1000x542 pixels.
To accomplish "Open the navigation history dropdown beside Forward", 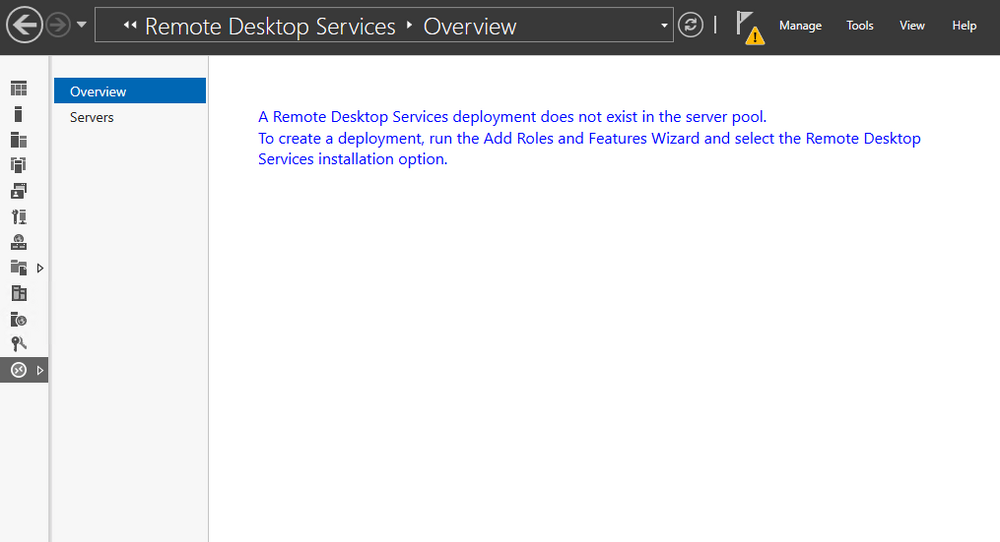I will pos(82,26).
